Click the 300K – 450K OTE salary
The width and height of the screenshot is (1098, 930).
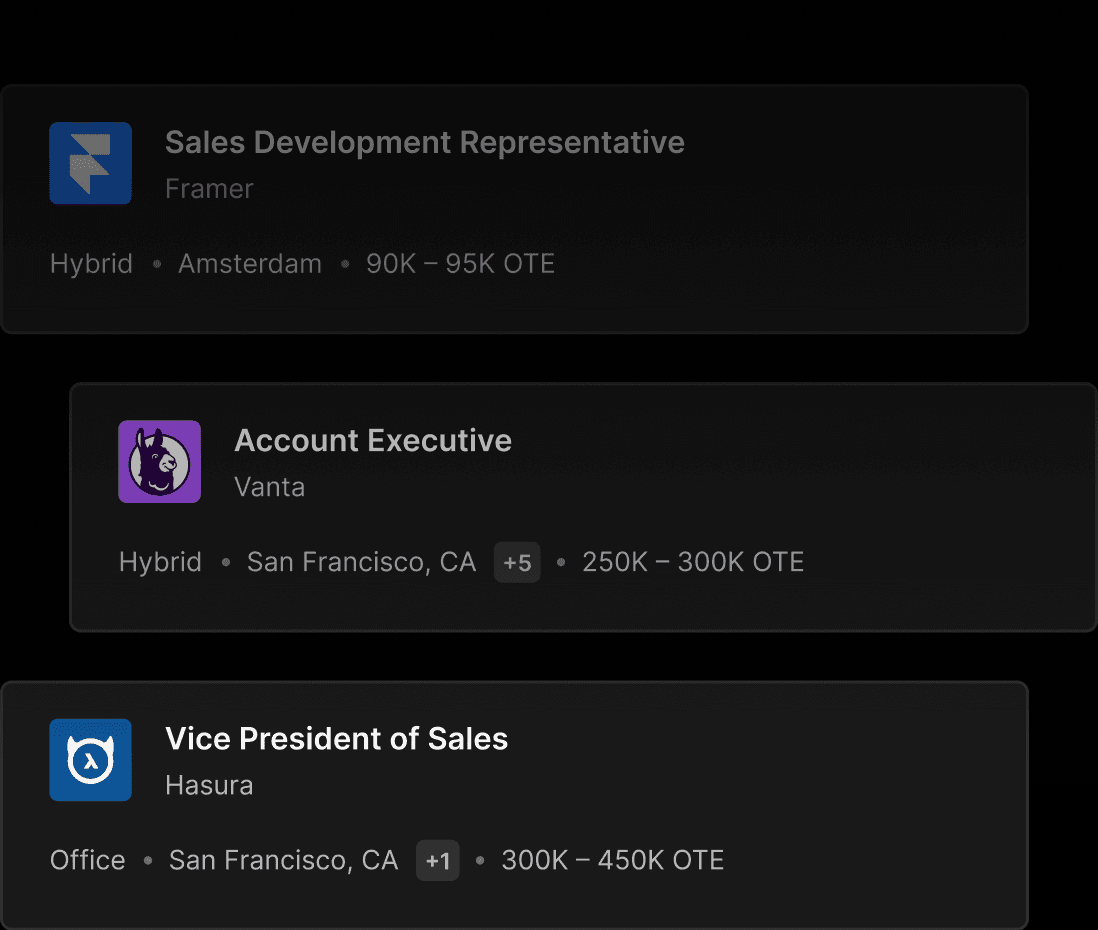[613, 861]
